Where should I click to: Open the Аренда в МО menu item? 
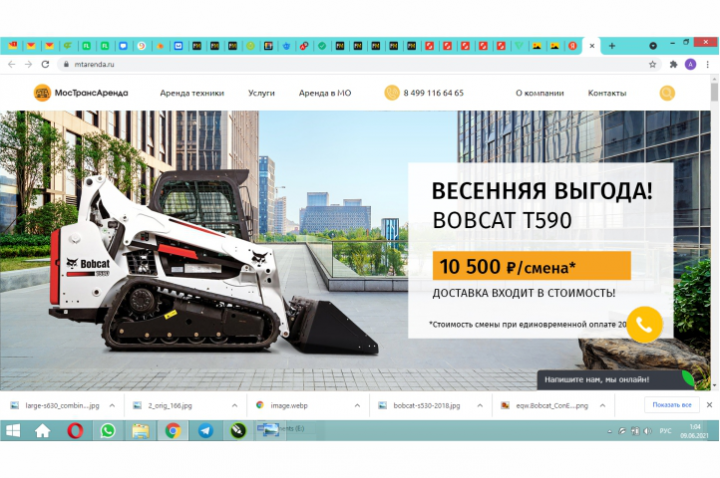[x=325, y=93]
